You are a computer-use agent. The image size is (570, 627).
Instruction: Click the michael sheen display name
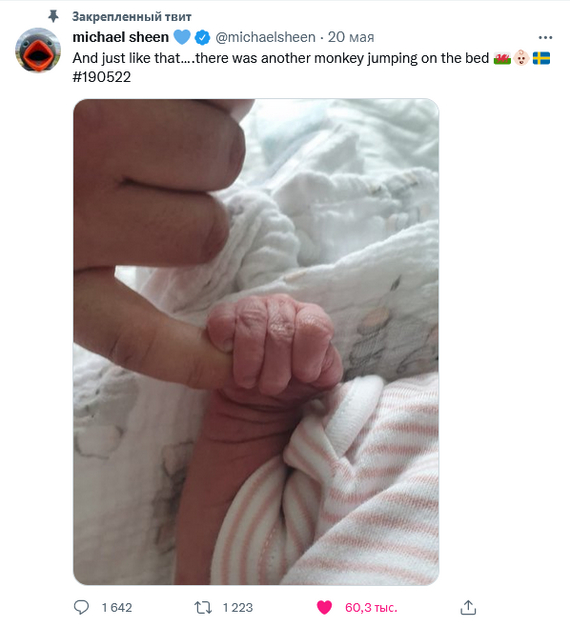pyautogui.click(x=120, y=37)
